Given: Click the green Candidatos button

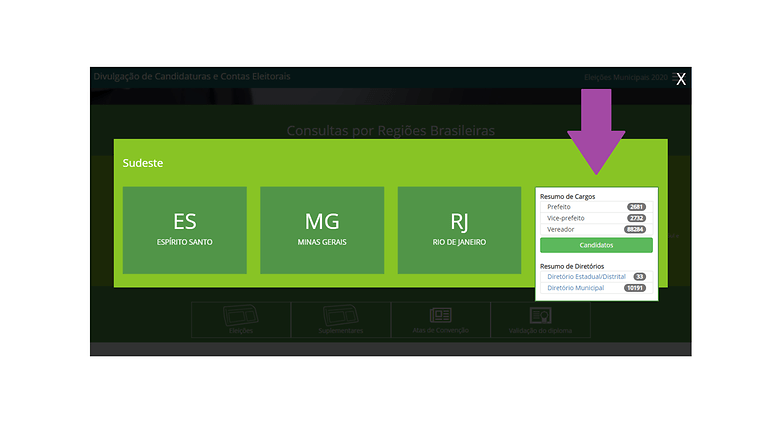Looking at the screenshot, I should pos(596,245).
